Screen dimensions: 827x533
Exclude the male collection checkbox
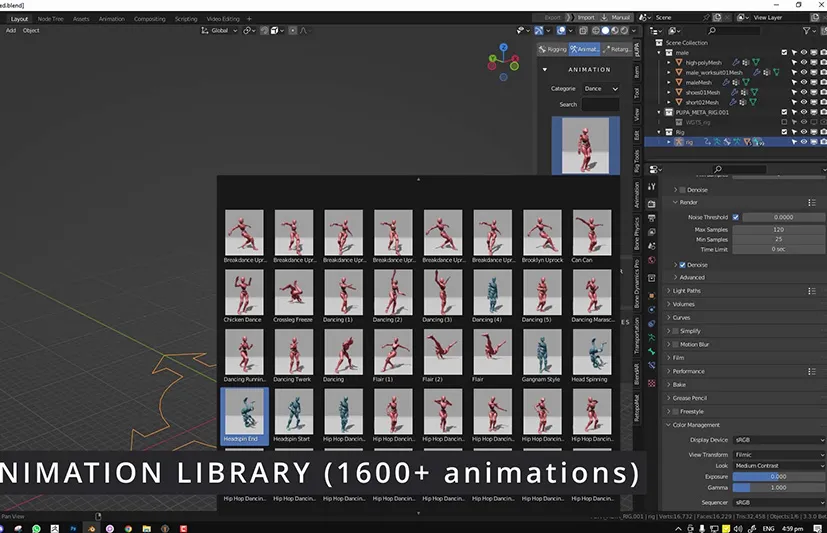coord(784,53)
